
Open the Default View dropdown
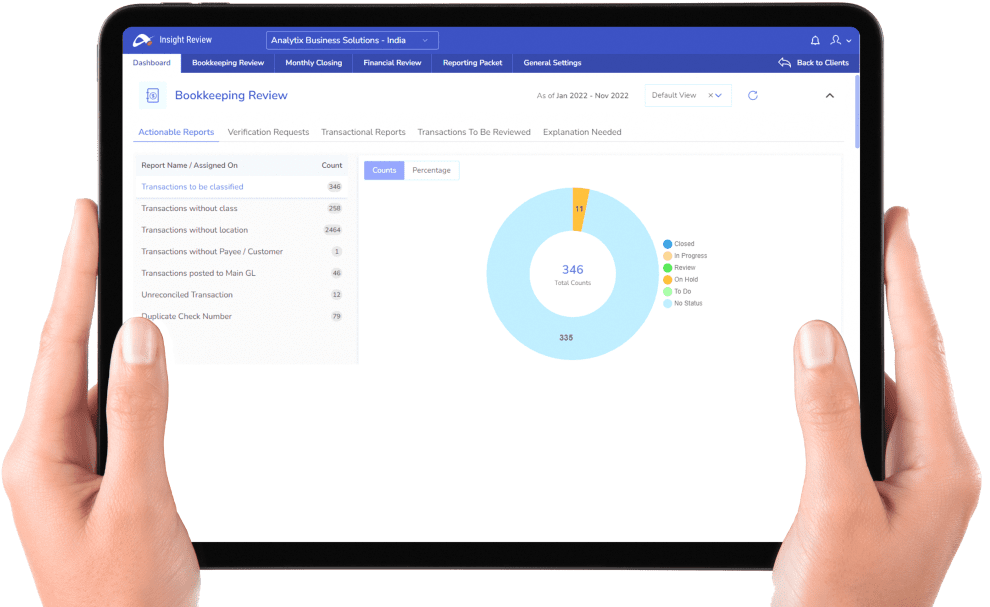[x=686, y=95]
